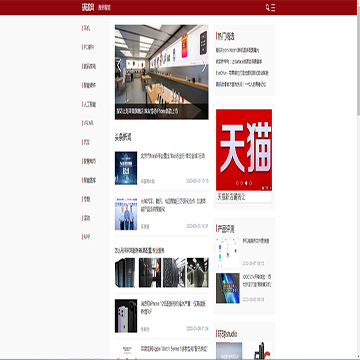Screen dimensions: 360x360
Task: Click the caption below the 天猫 ad
Action: pos(232,197)
